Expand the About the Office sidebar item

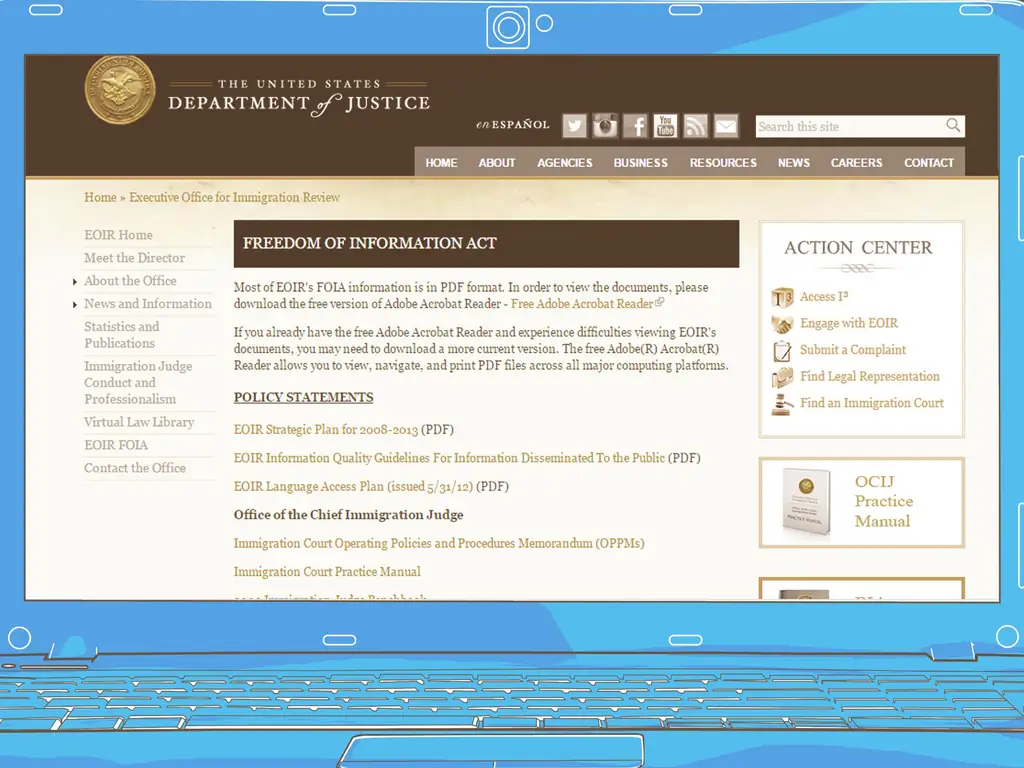coord(130,281)
